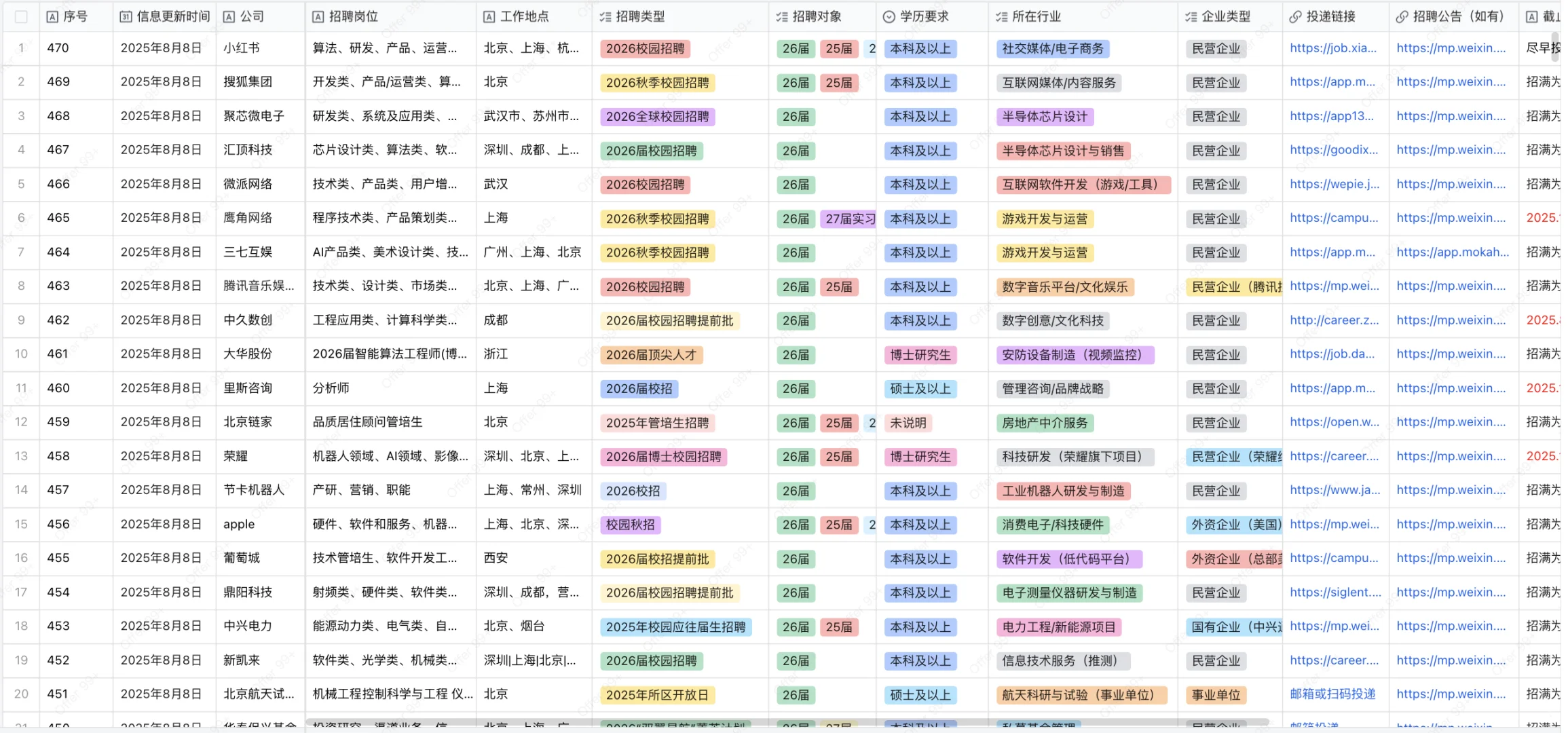Click the 2026届顶尖人才 tag
Screen dimensions: 1568x733
coord(651,355)
